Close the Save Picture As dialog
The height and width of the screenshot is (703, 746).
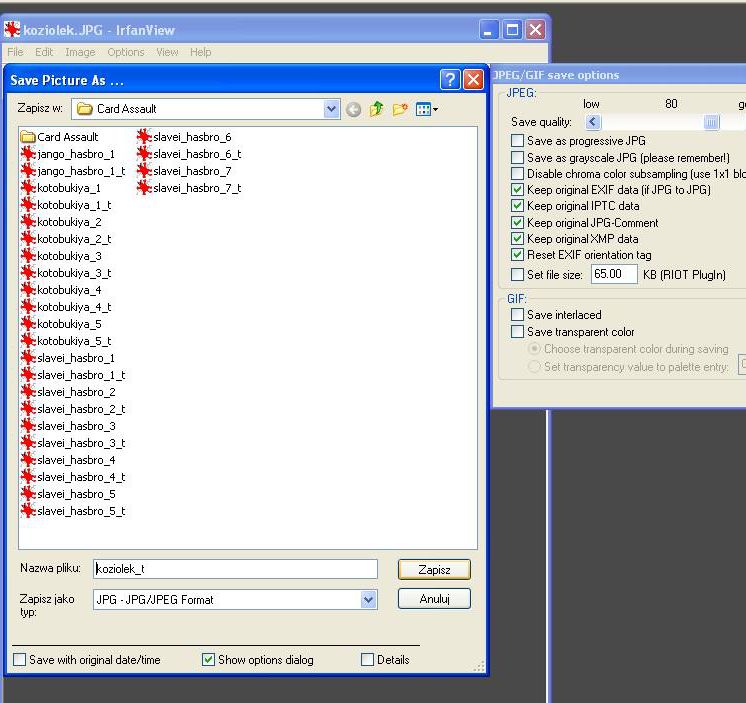tap(473, 80)
